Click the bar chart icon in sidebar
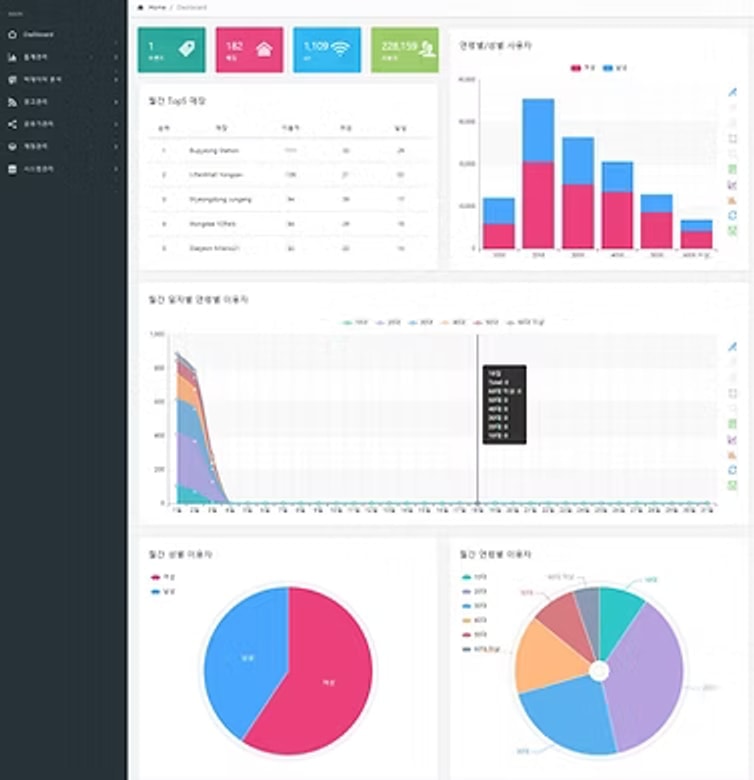This screenshot has height=780, width=754. (x=12, y=57)
